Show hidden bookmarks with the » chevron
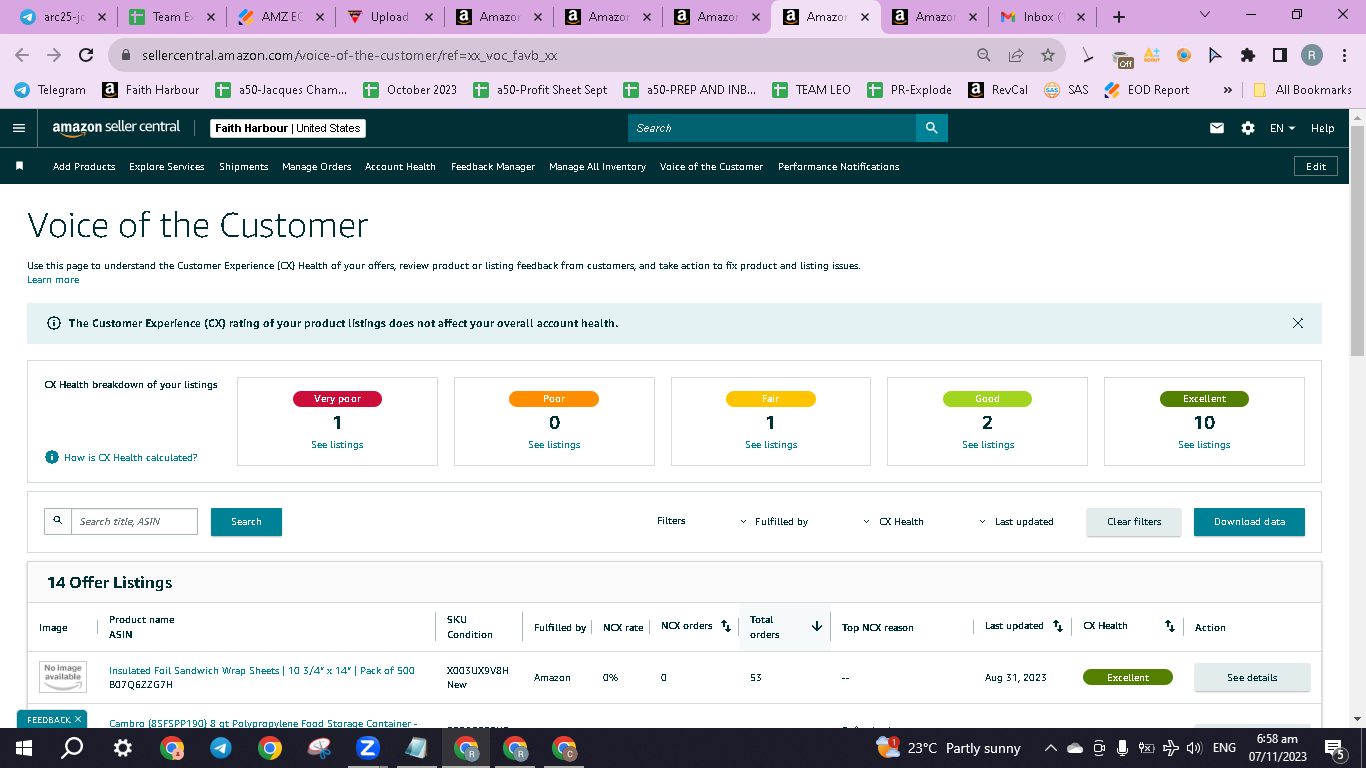Screen dimensions: 1366x768 pyautogui.click(x=1228, y=90)
